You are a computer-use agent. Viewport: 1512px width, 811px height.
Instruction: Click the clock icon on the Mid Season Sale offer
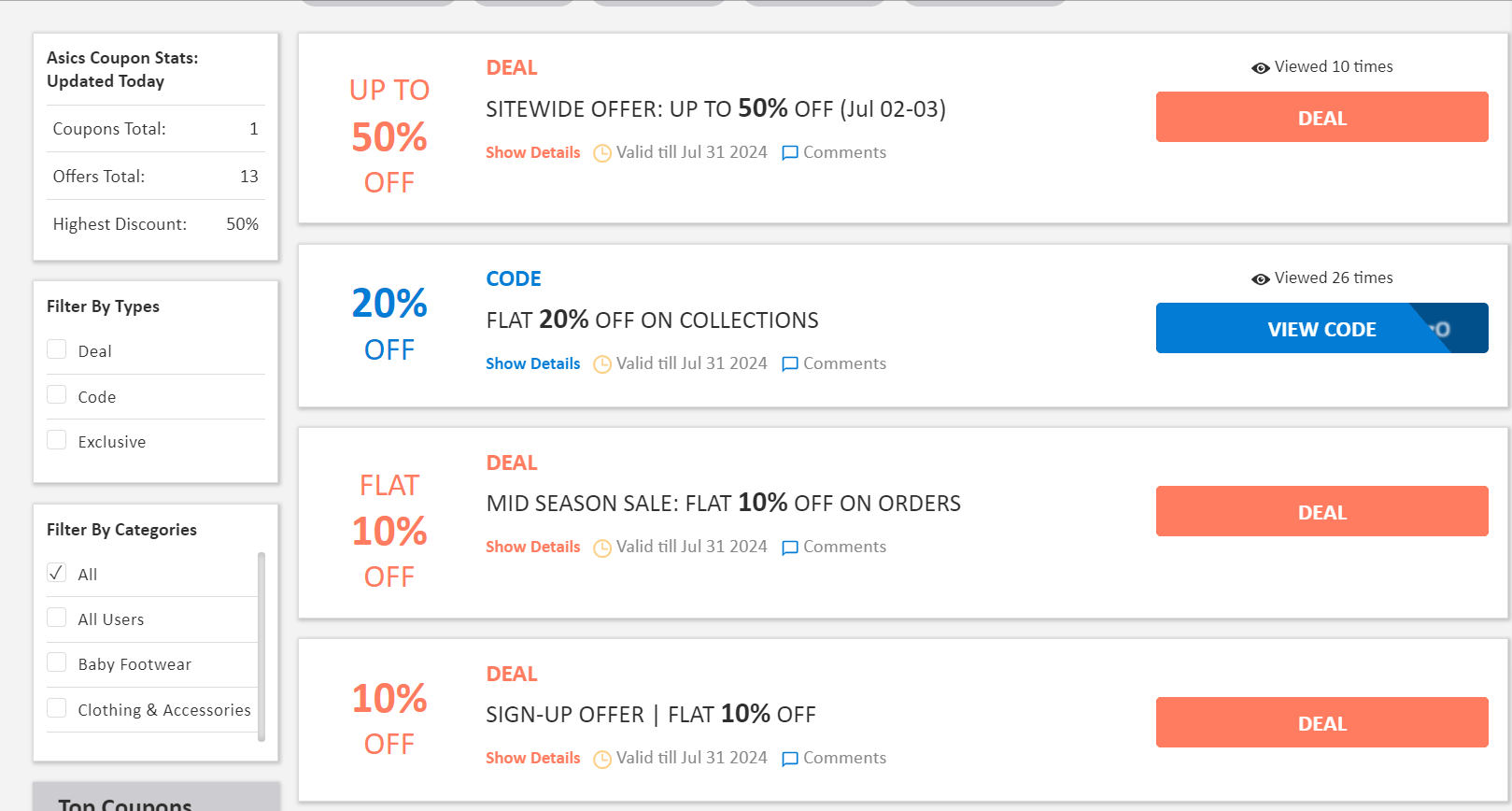pyautogui.click(x=602, y=547)
